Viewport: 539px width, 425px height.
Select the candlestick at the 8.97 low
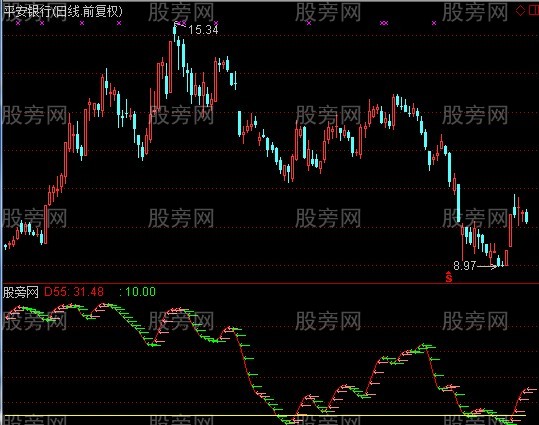(x=498, y=261)
